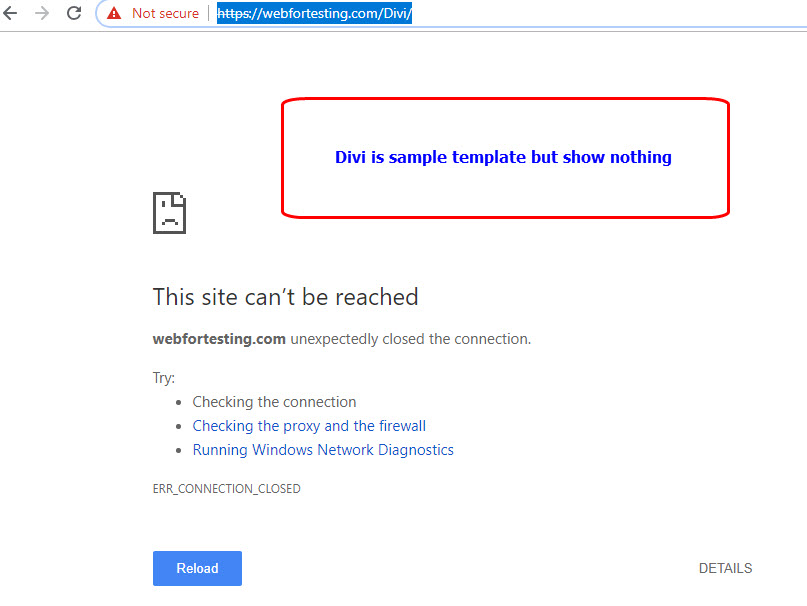Click the sad page error icon
This screenshot has height=606, width=807.
(170, 212)
